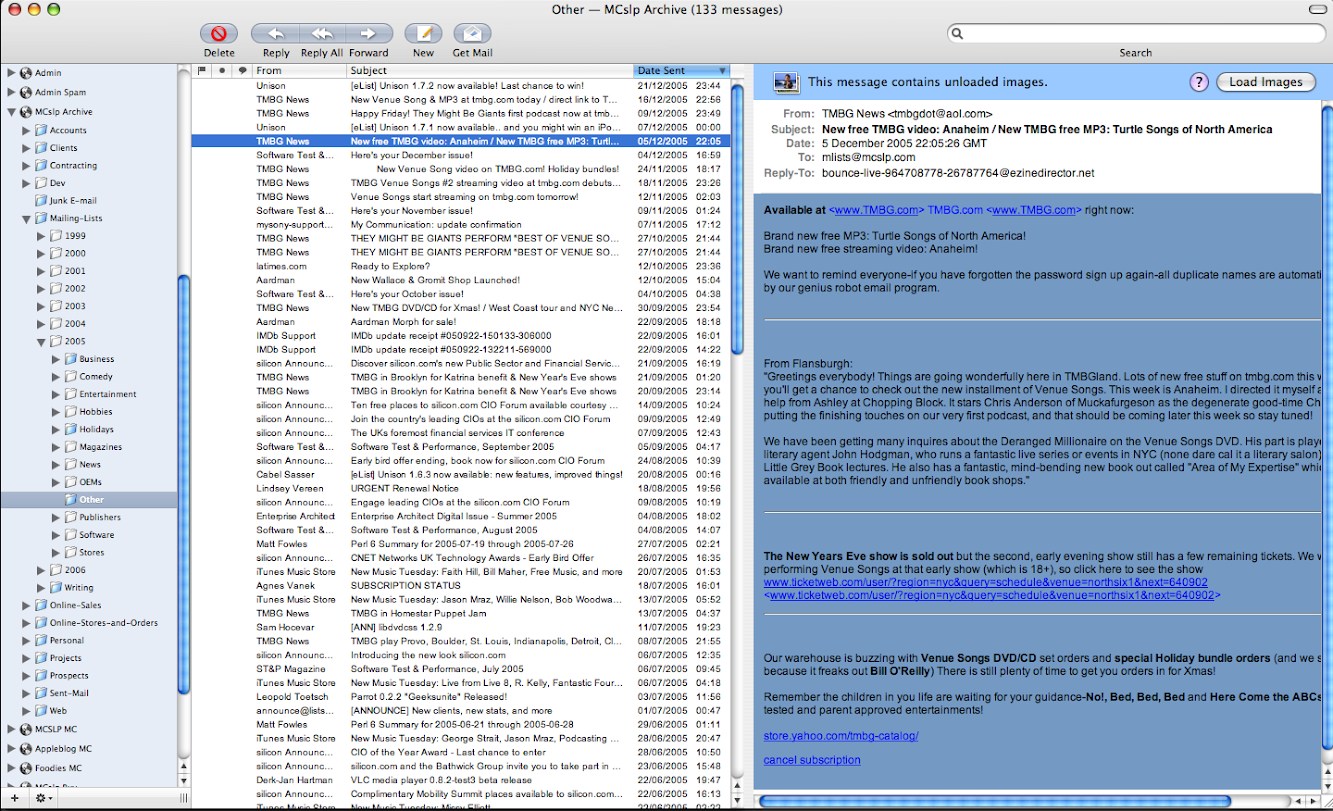Click the Appleblog MC globe icon
1333x811 pixels.
coord(26,748)
